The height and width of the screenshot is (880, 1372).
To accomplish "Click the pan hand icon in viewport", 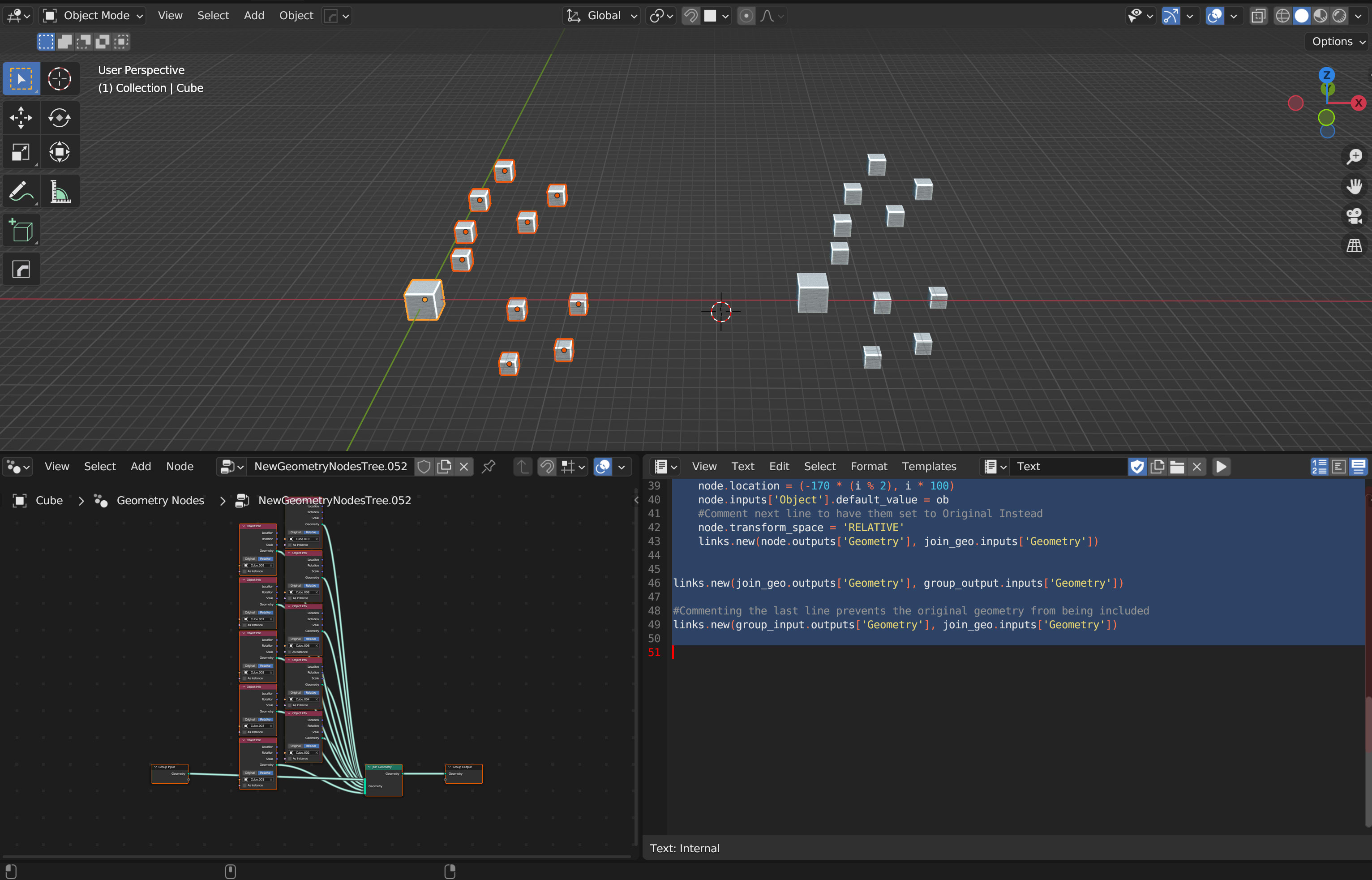I will coord(1354,186).
